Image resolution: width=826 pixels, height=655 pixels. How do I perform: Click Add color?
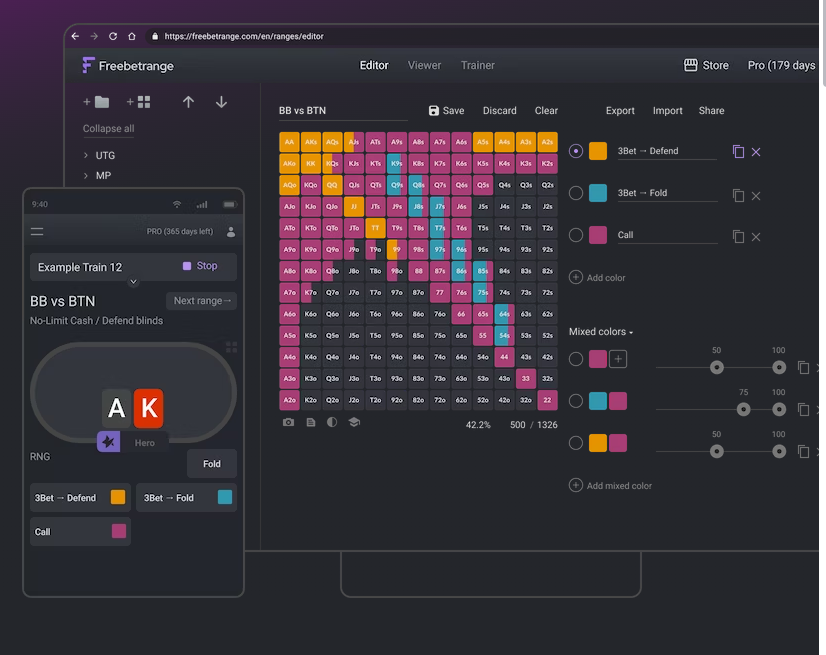(597, 277)
